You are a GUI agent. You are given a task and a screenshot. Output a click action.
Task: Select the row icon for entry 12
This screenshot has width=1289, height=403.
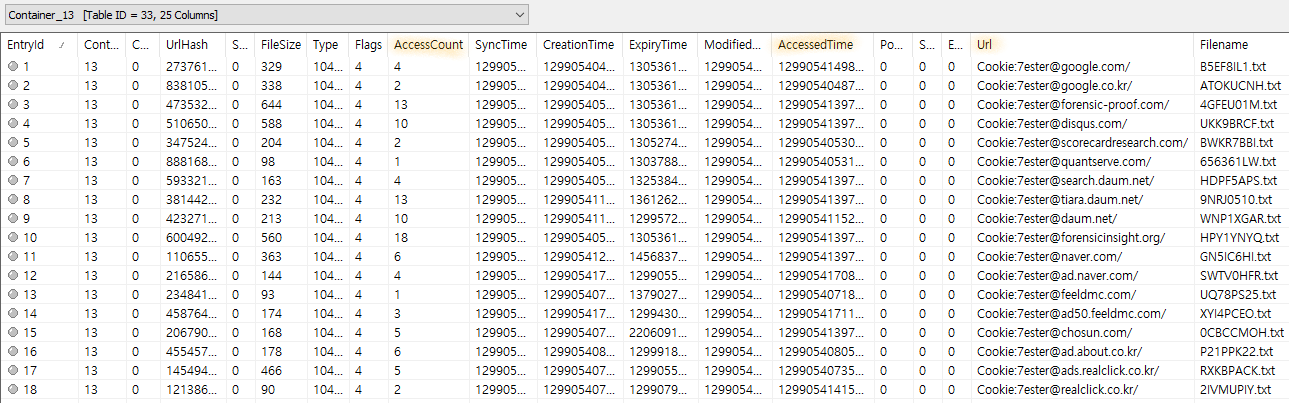tap(12, 275)
